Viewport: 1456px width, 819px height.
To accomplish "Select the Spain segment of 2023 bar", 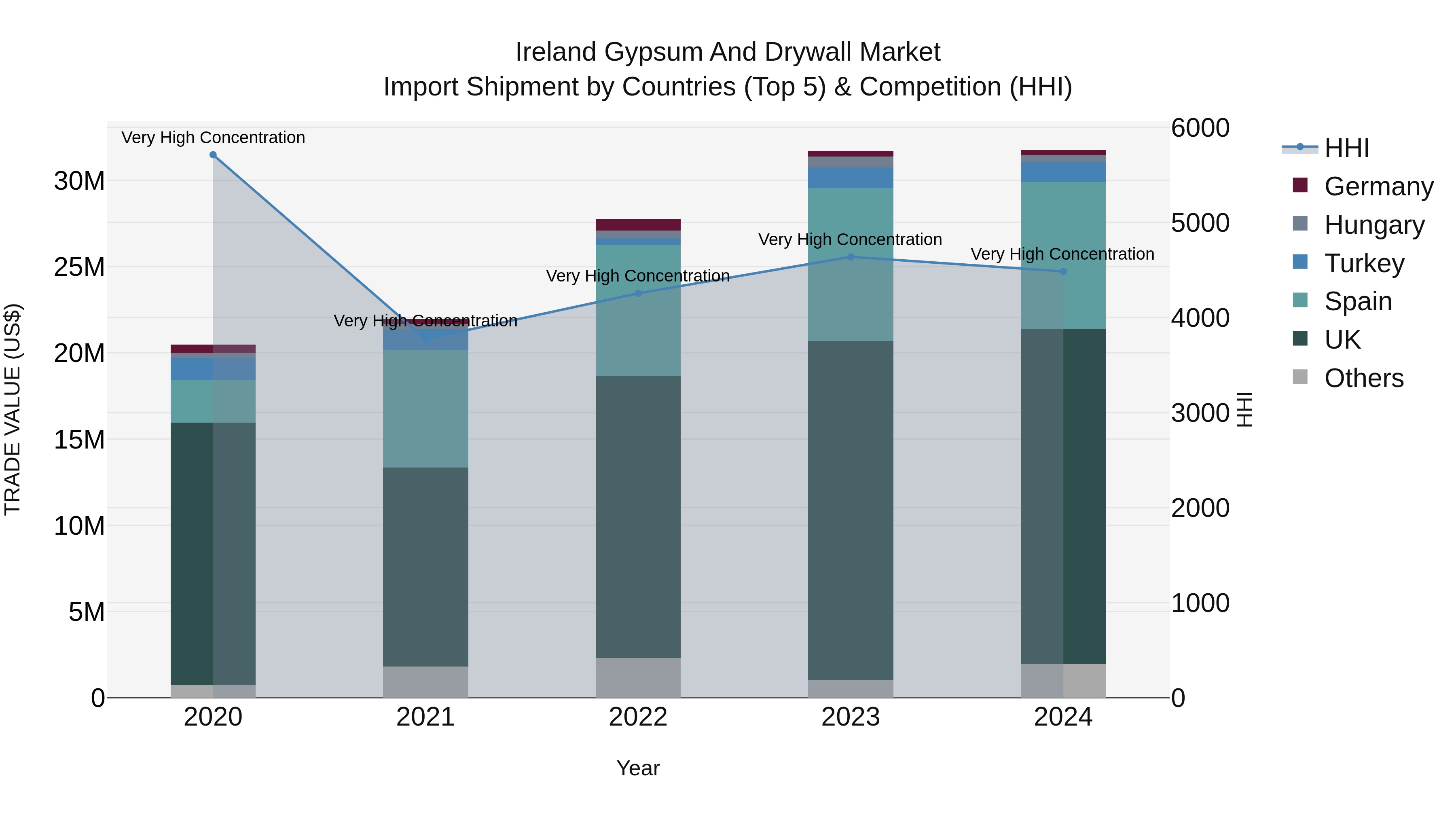I will 851,265.
